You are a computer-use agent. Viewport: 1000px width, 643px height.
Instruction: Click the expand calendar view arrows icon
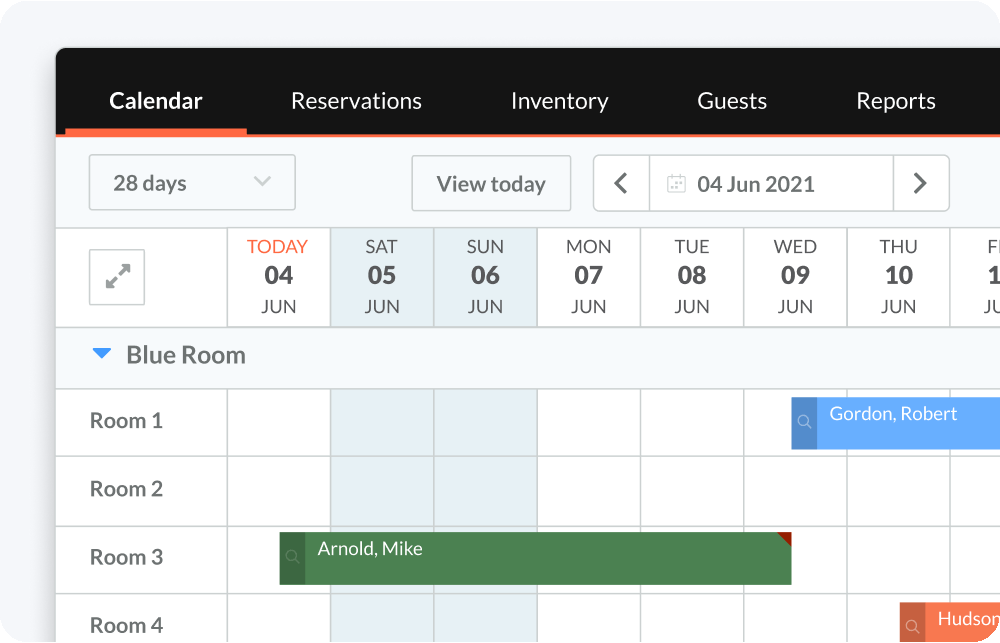pos(116,277)
